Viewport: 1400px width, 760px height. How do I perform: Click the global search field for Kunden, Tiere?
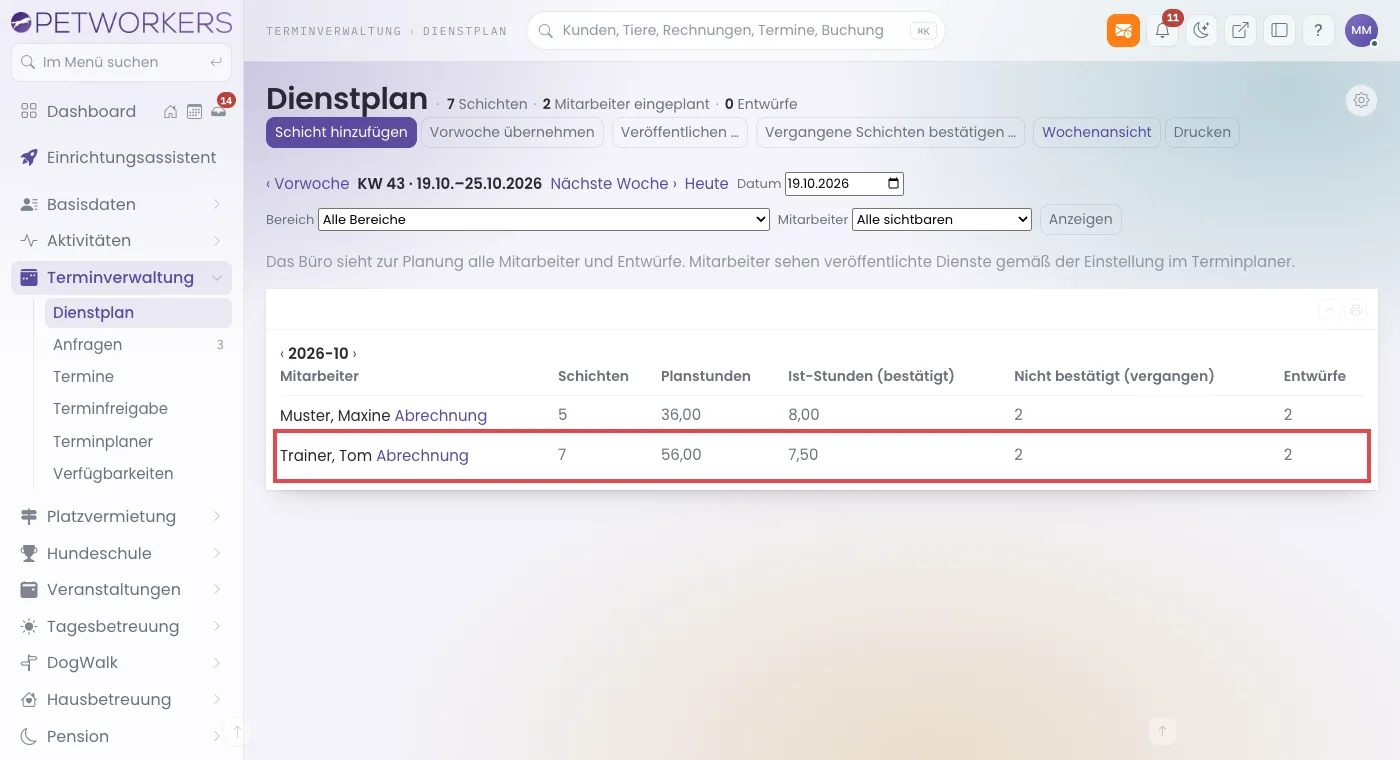[735, 31]
